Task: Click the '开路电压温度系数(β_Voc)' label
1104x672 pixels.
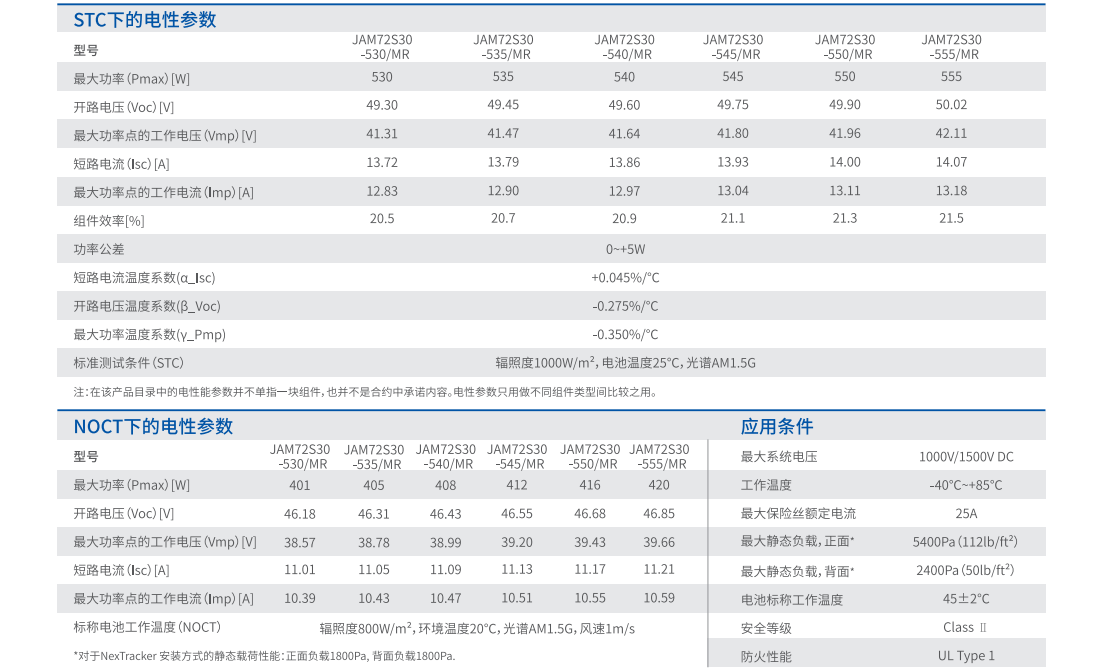Action: [147, 306]
